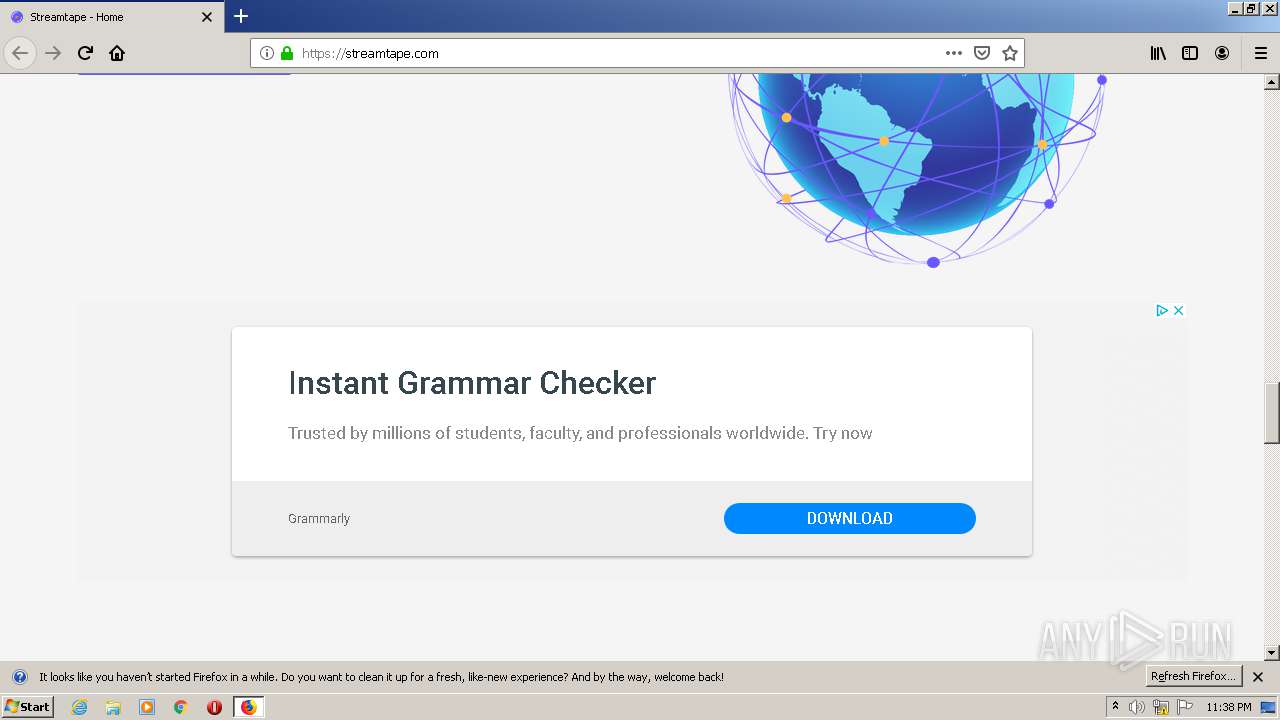The image size is (1280, 720).
Task: Open the Action Center flag icon
Action: (x=1185, y=707)
